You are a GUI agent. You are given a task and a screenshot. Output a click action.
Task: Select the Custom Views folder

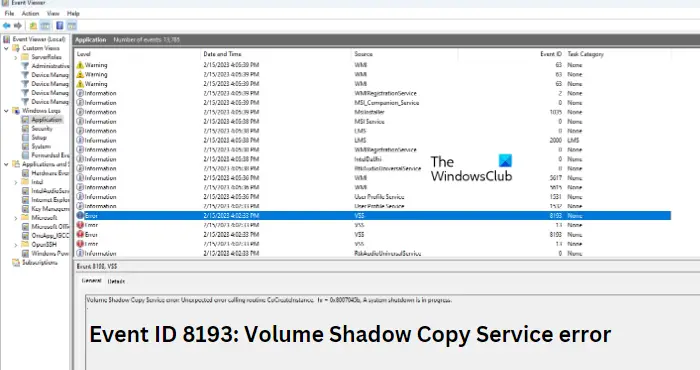[x=41, y=48]
